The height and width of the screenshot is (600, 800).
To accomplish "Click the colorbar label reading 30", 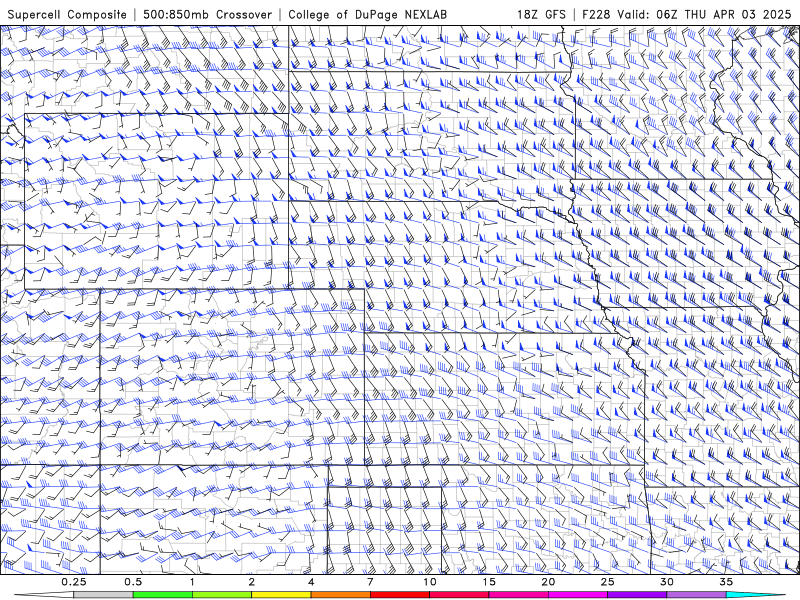I will (666, 582).
